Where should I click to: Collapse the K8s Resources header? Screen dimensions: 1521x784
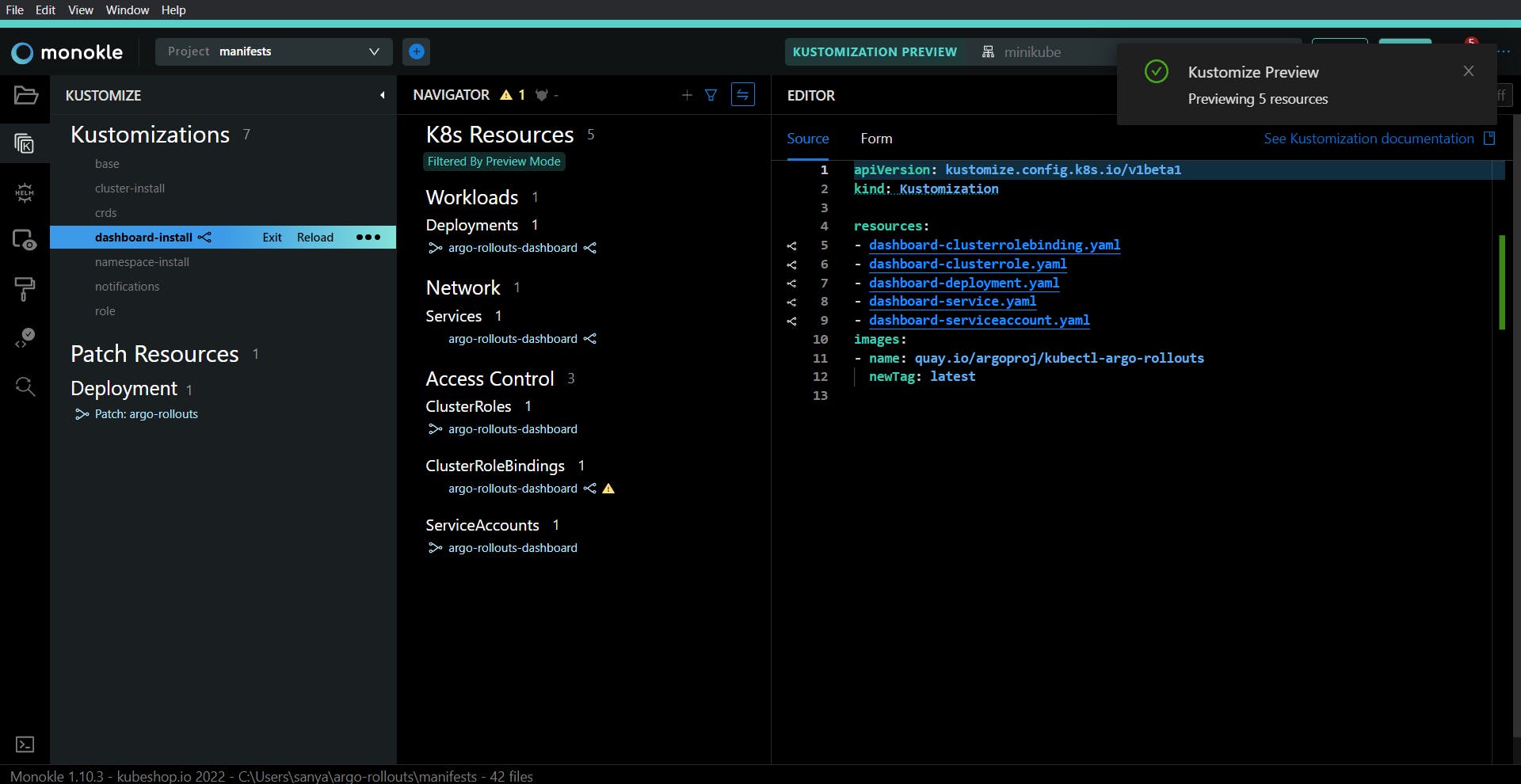[500, 135]
